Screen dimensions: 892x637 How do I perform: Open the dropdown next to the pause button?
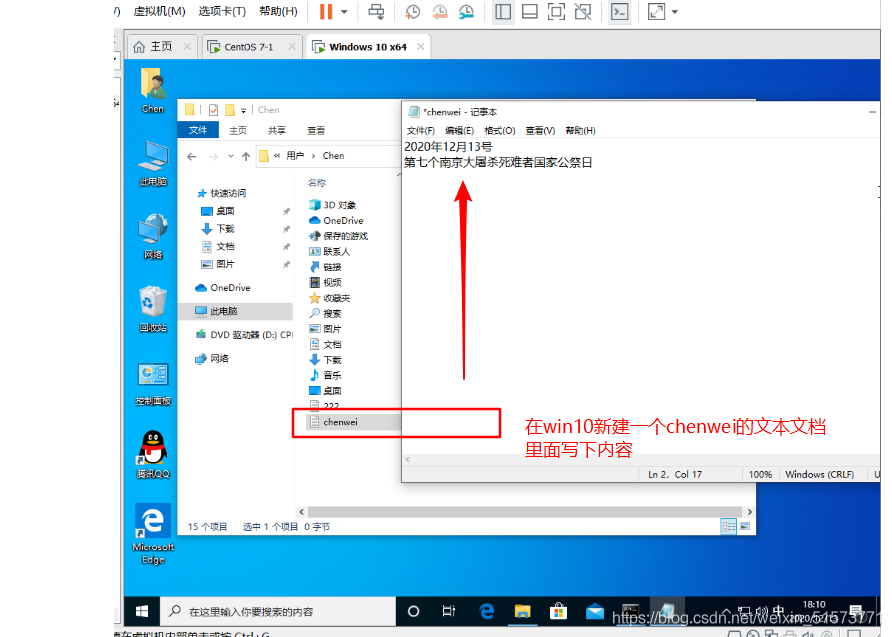(344, 11)
